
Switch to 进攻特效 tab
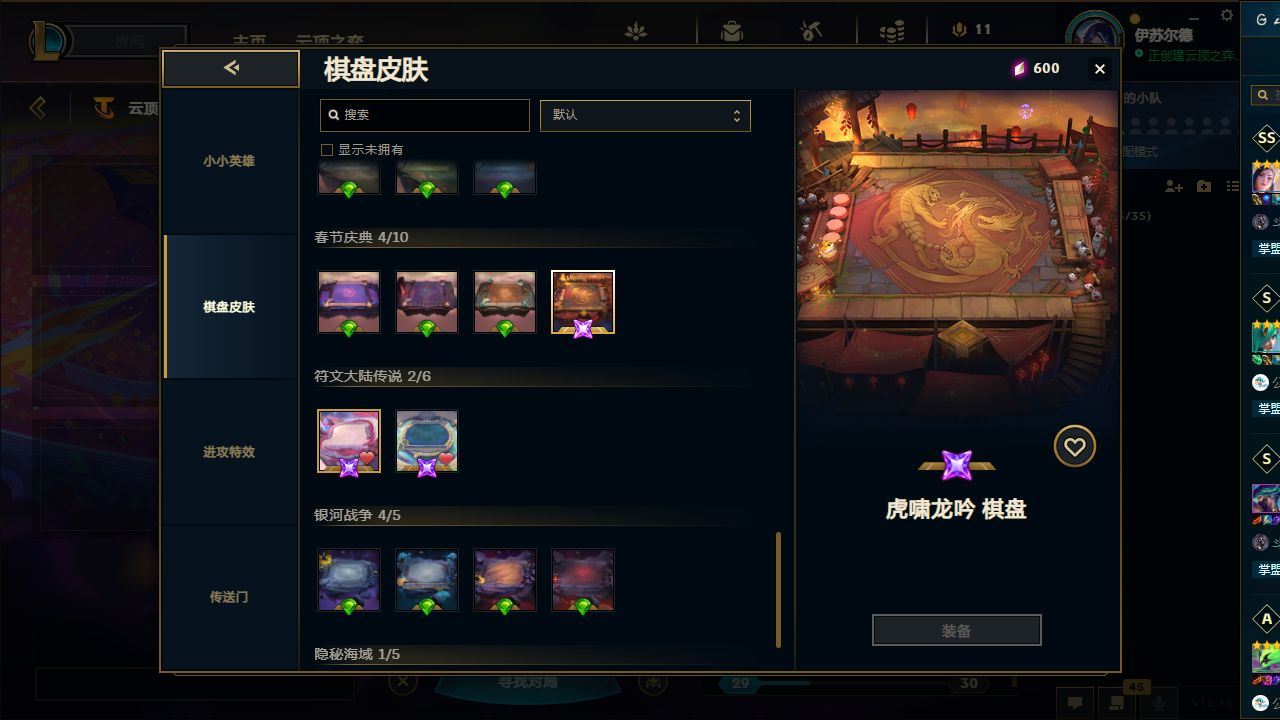point(229,452)
